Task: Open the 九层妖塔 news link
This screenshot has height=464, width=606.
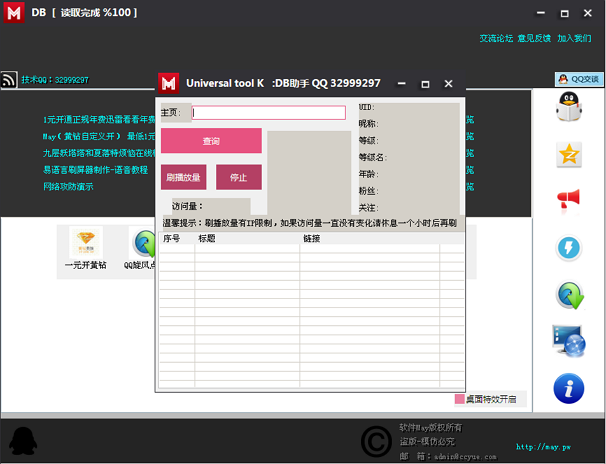Action: (x=99, y=153)
